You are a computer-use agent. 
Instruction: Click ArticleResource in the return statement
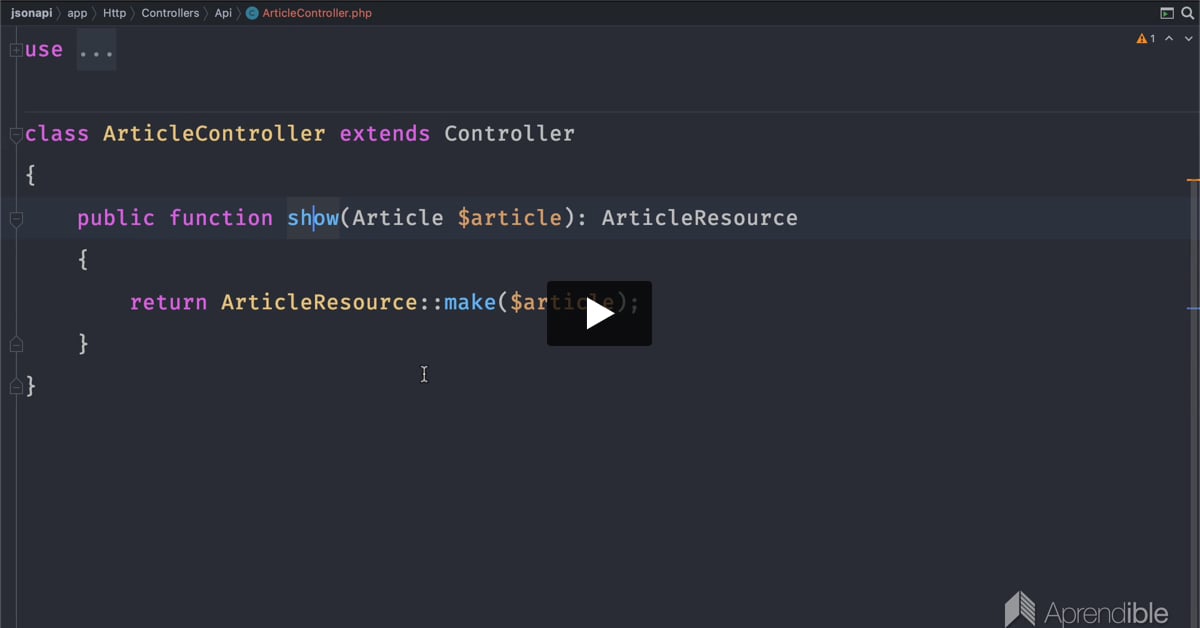coord(319,301)
